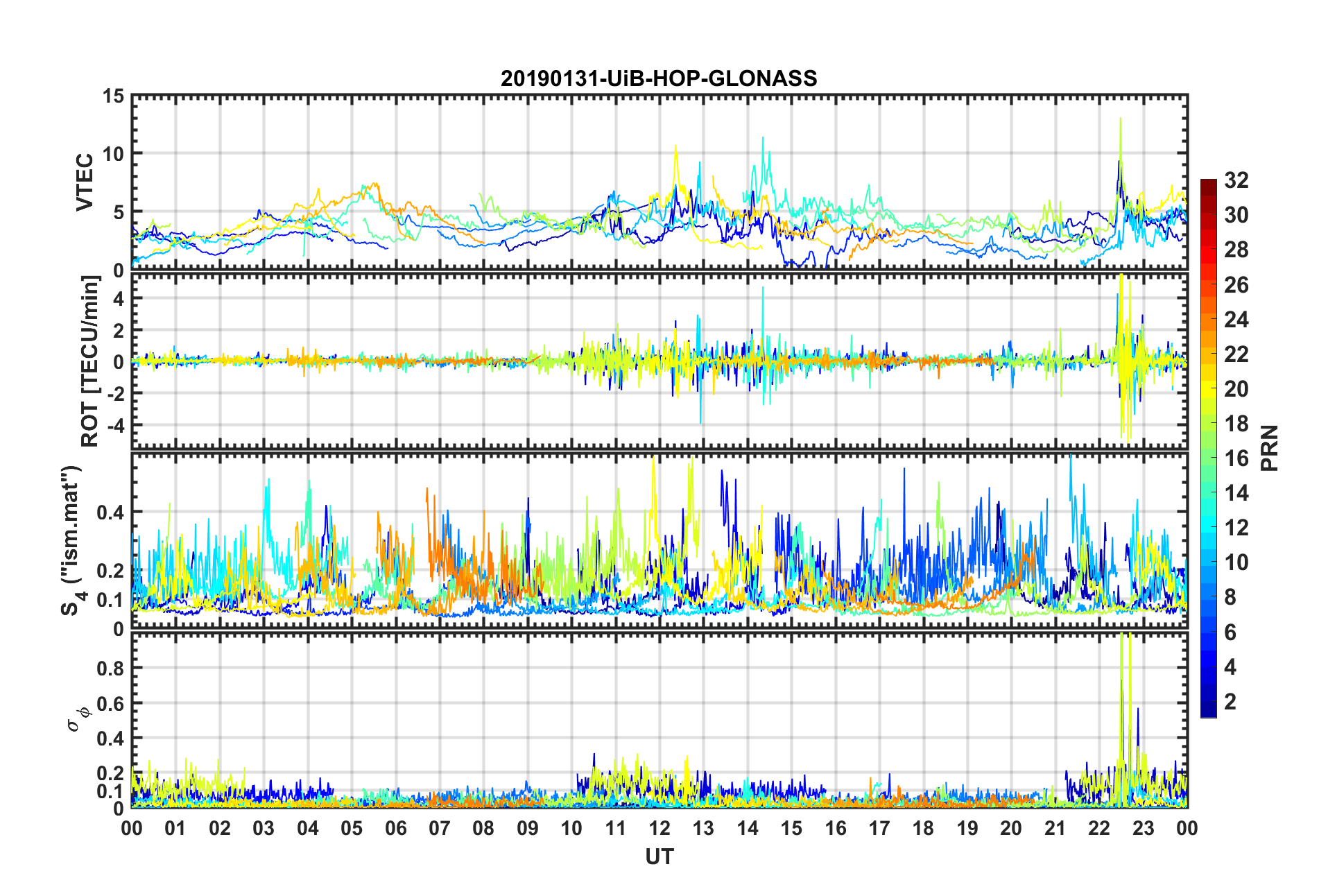Click x-axis tick label 18
This screenshot has width=1319, height=896.
(x=923, y=828)
